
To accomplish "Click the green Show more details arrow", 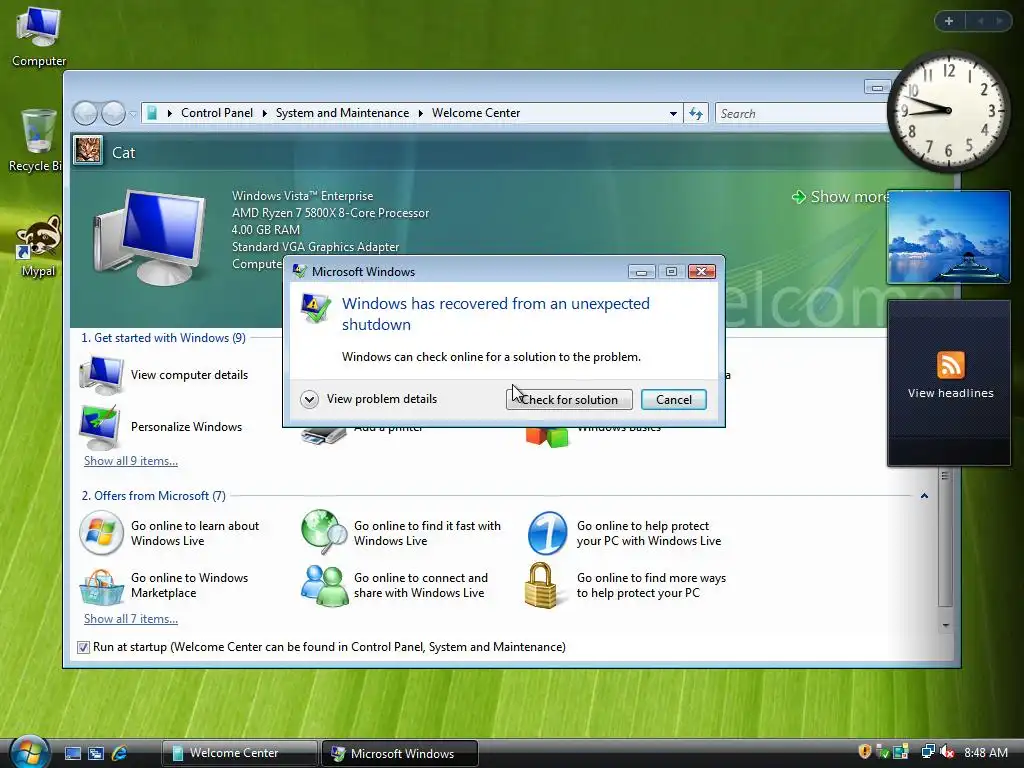I will coord(799,197).
